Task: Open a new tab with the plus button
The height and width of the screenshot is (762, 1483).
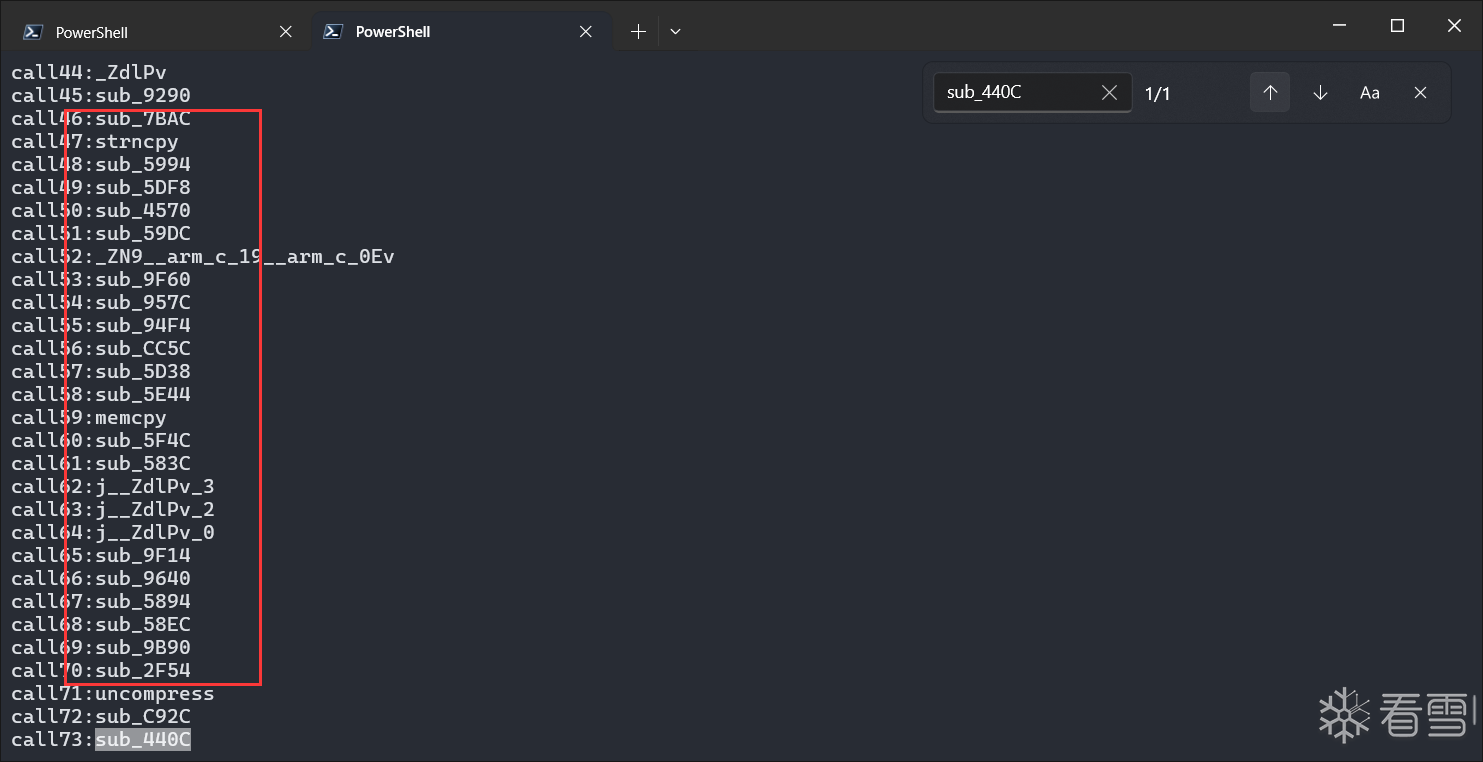Action: (638, 32)
